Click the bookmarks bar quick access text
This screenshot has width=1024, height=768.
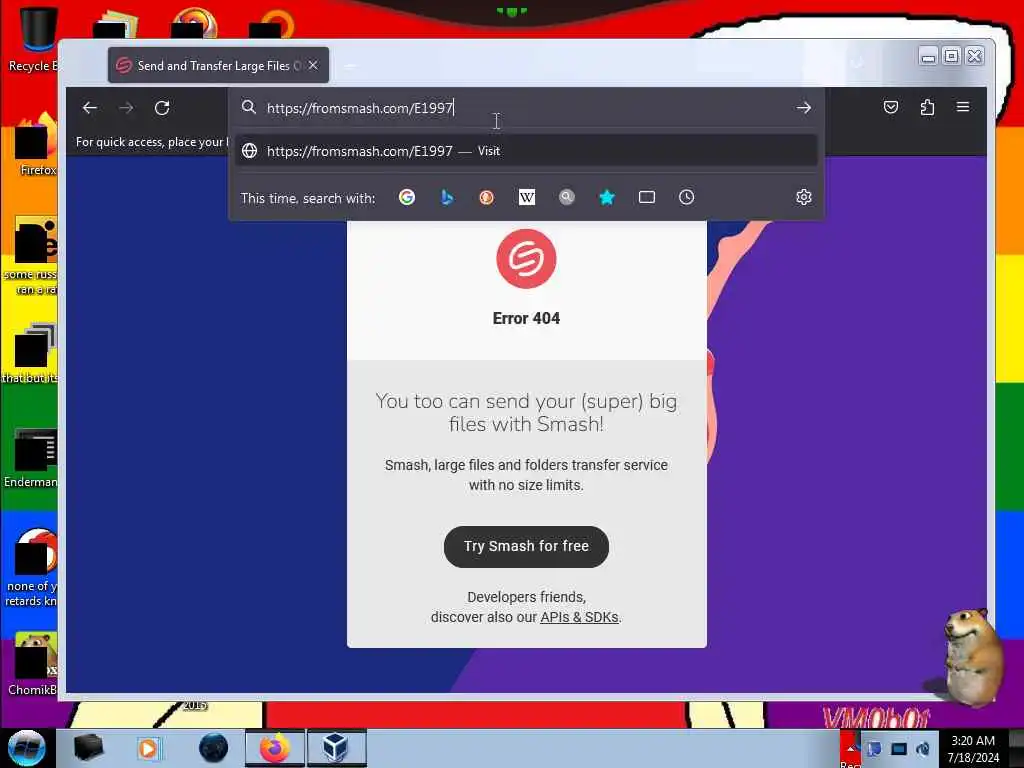tap(152, 142)
